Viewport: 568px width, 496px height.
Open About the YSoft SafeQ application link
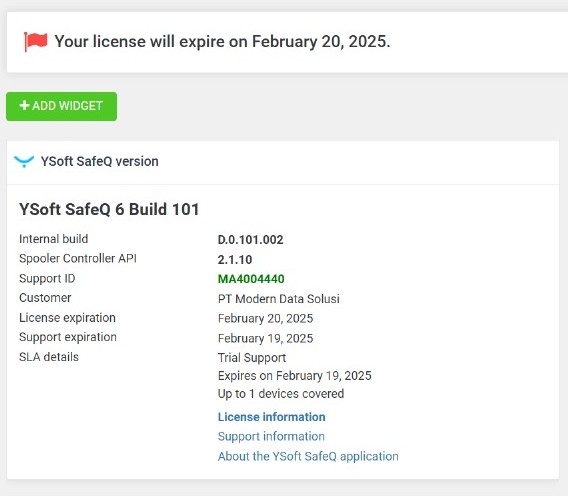click(308, 456)
